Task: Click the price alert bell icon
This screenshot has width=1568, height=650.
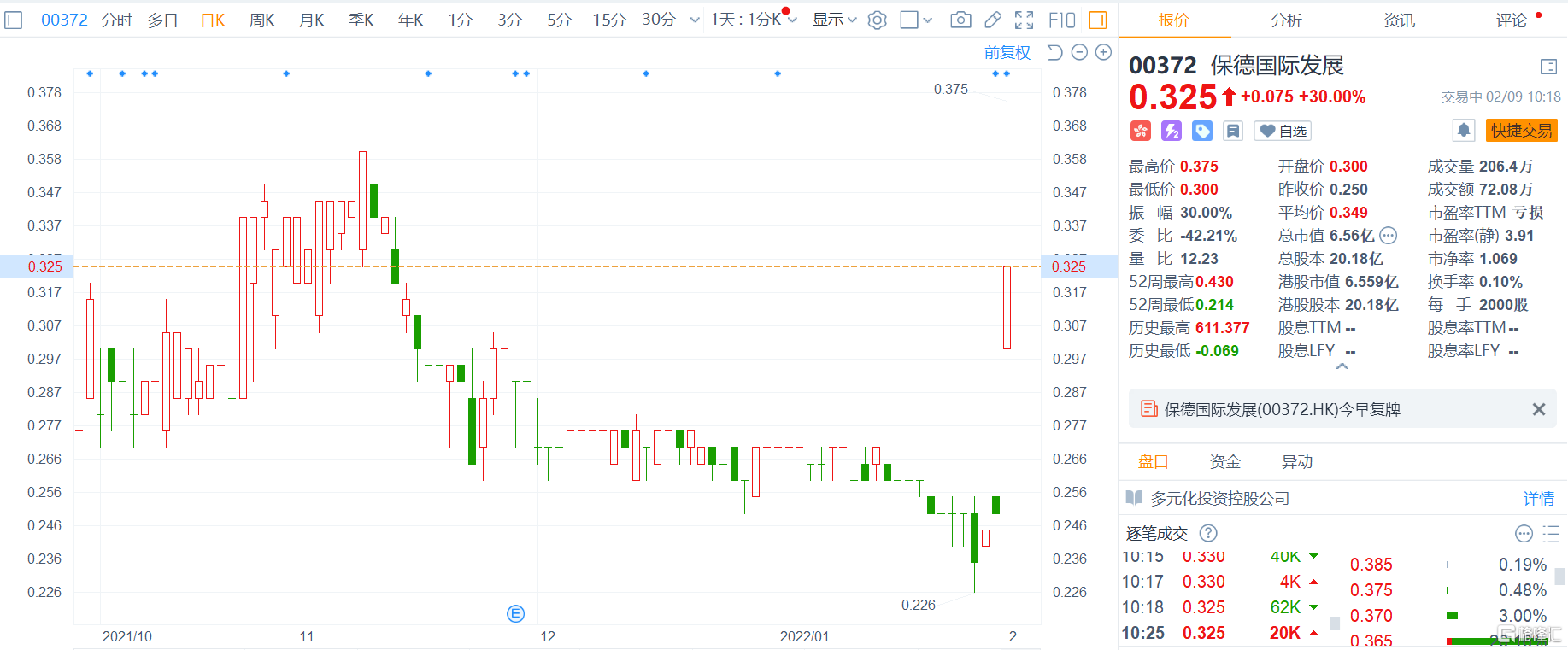Action: pos(1464,131)
